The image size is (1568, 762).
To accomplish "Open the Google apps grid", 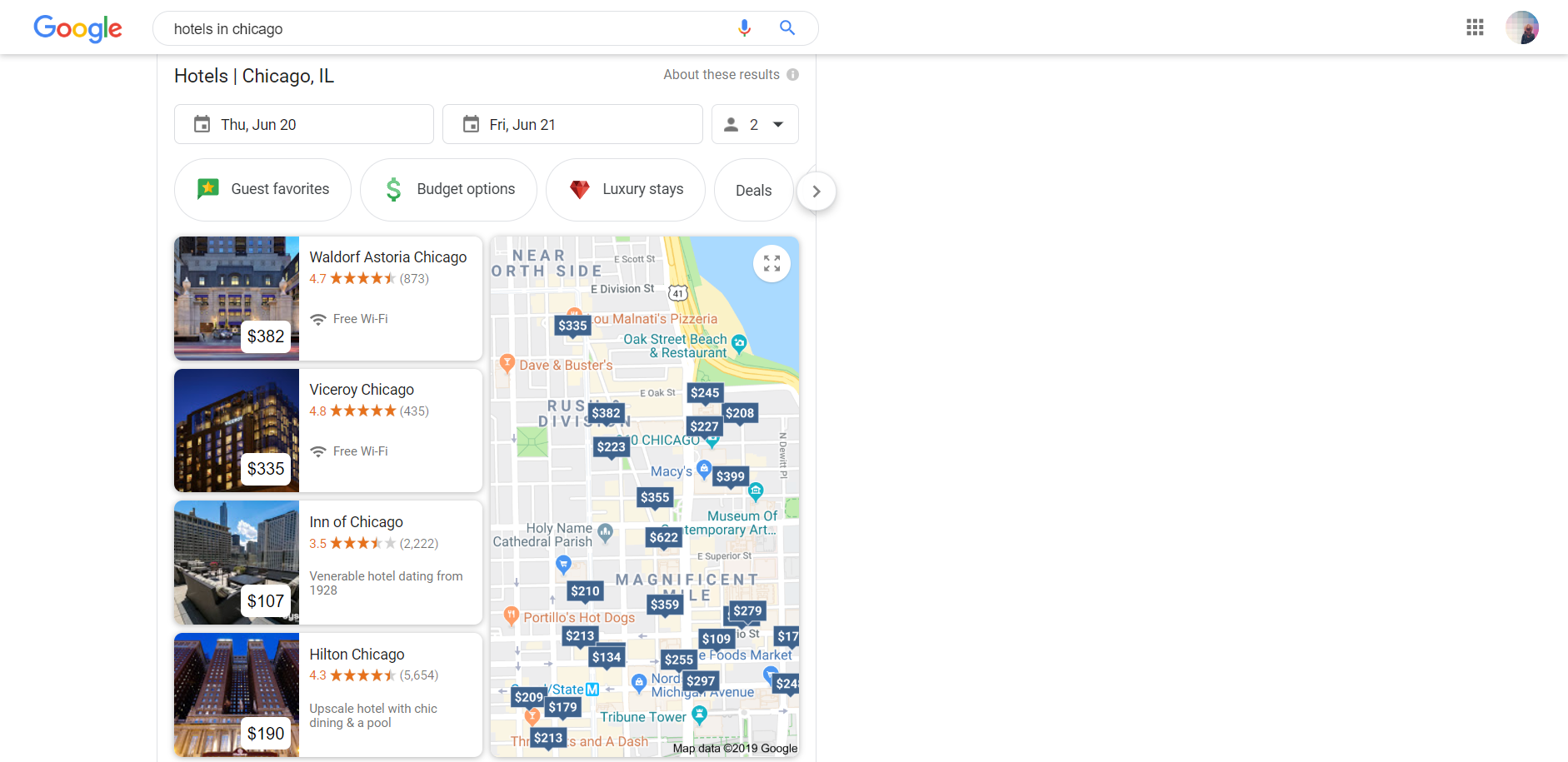I will 1475,27.
